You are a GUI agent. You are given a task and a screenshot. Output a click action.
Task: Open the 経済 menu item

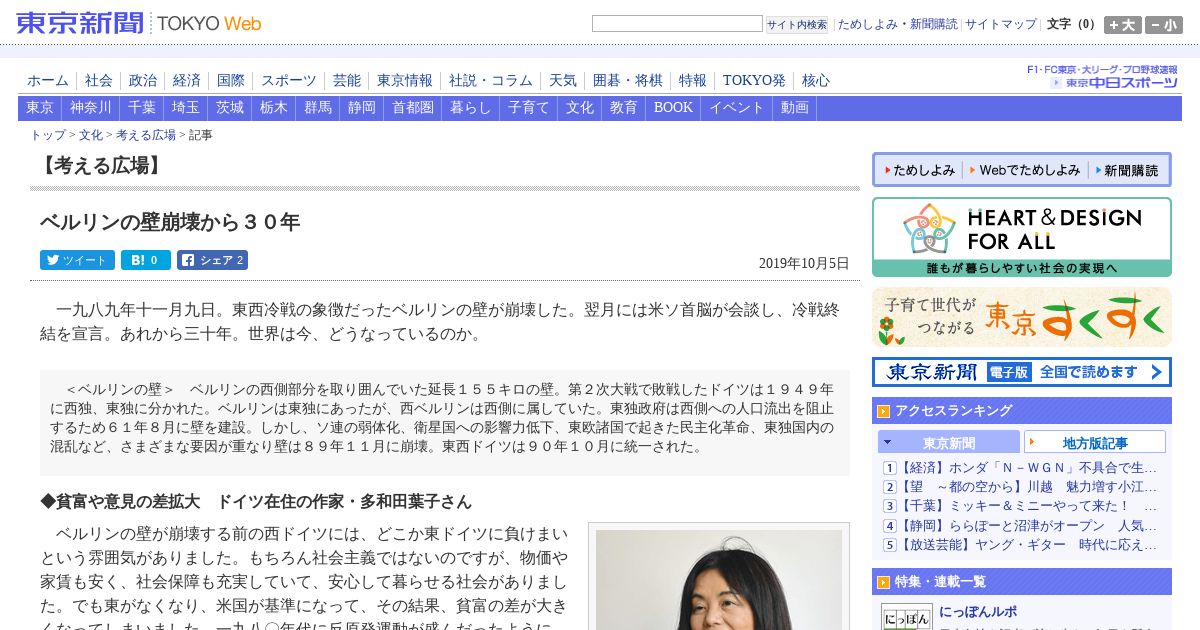point(187,80)
